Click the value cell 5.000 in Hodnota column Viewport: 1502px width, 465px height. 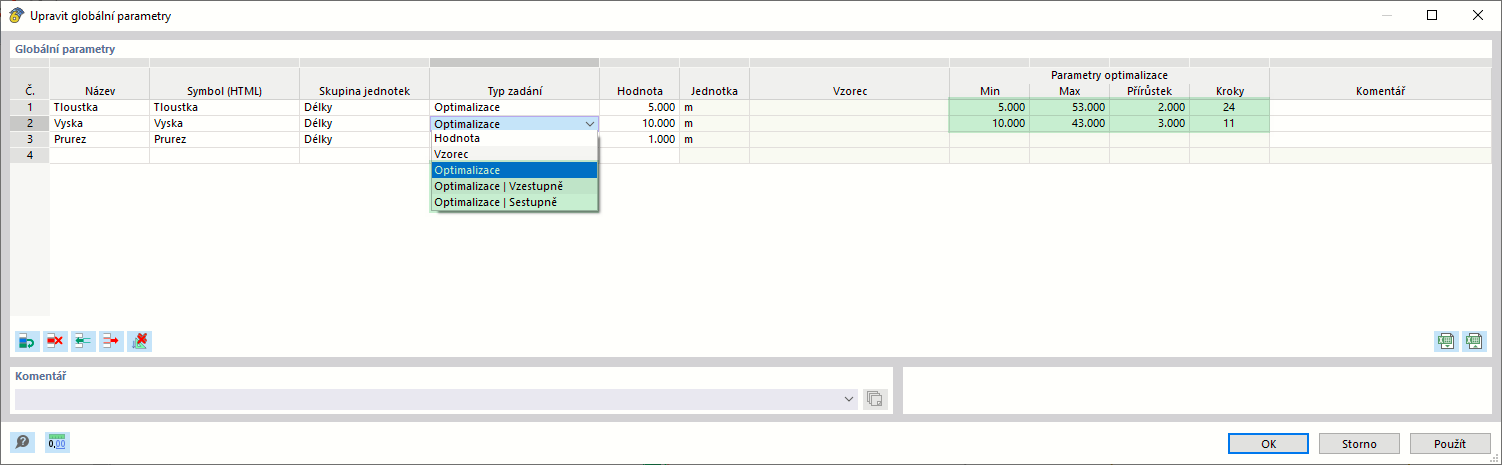click(x=639, y=107)
